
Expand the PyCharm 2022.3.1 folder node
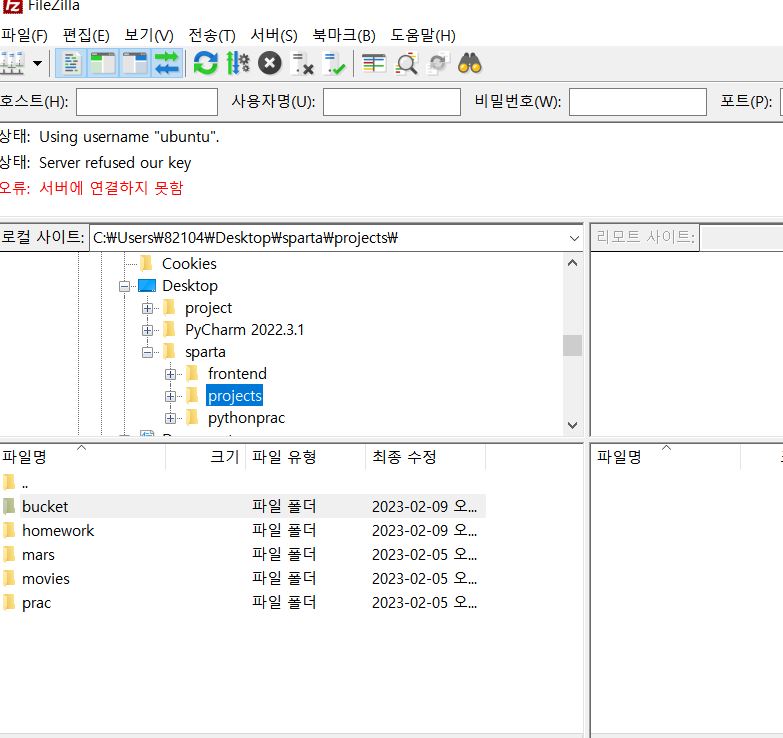click(x=147, y=330)
